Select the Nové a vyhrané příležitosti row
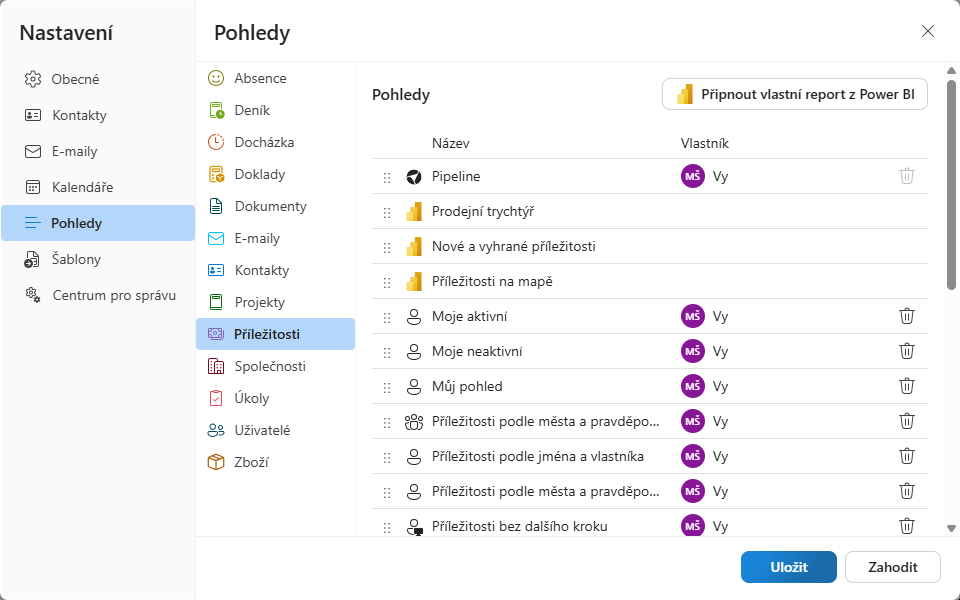This screenshot has width=960, height=600. tap(650, 246)
